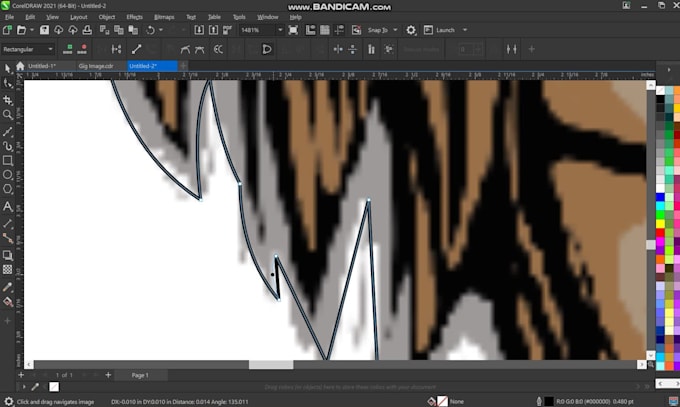Add a page after the current page

tap(108, 375)
